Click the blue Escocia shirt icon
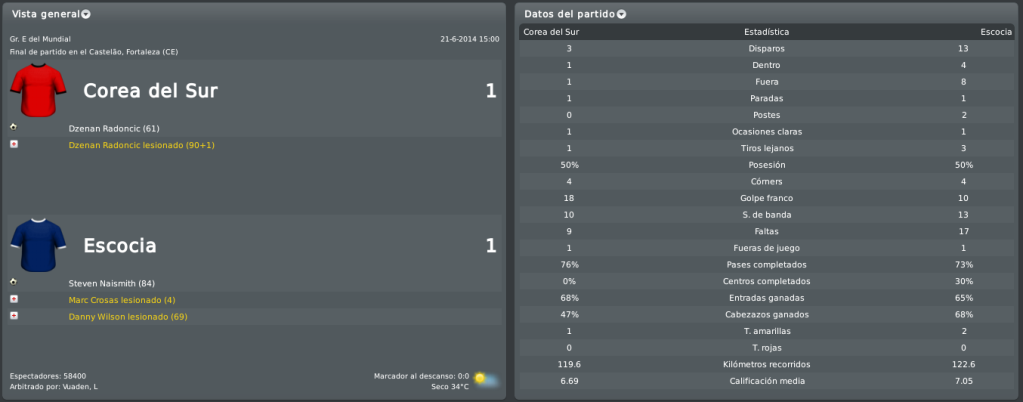Screen dimensions: 1023x402 pos(38,245)
